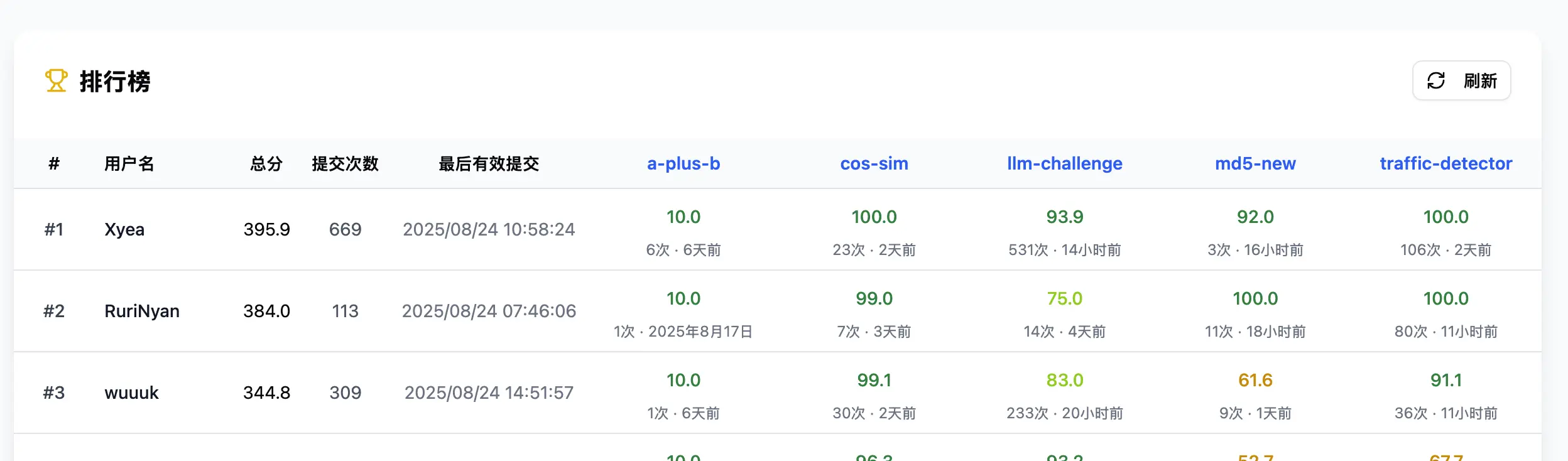Click the gold trophy icon beside 排行榜
Viewport: 1568px width, 461px height.
(x=56, y=81)
